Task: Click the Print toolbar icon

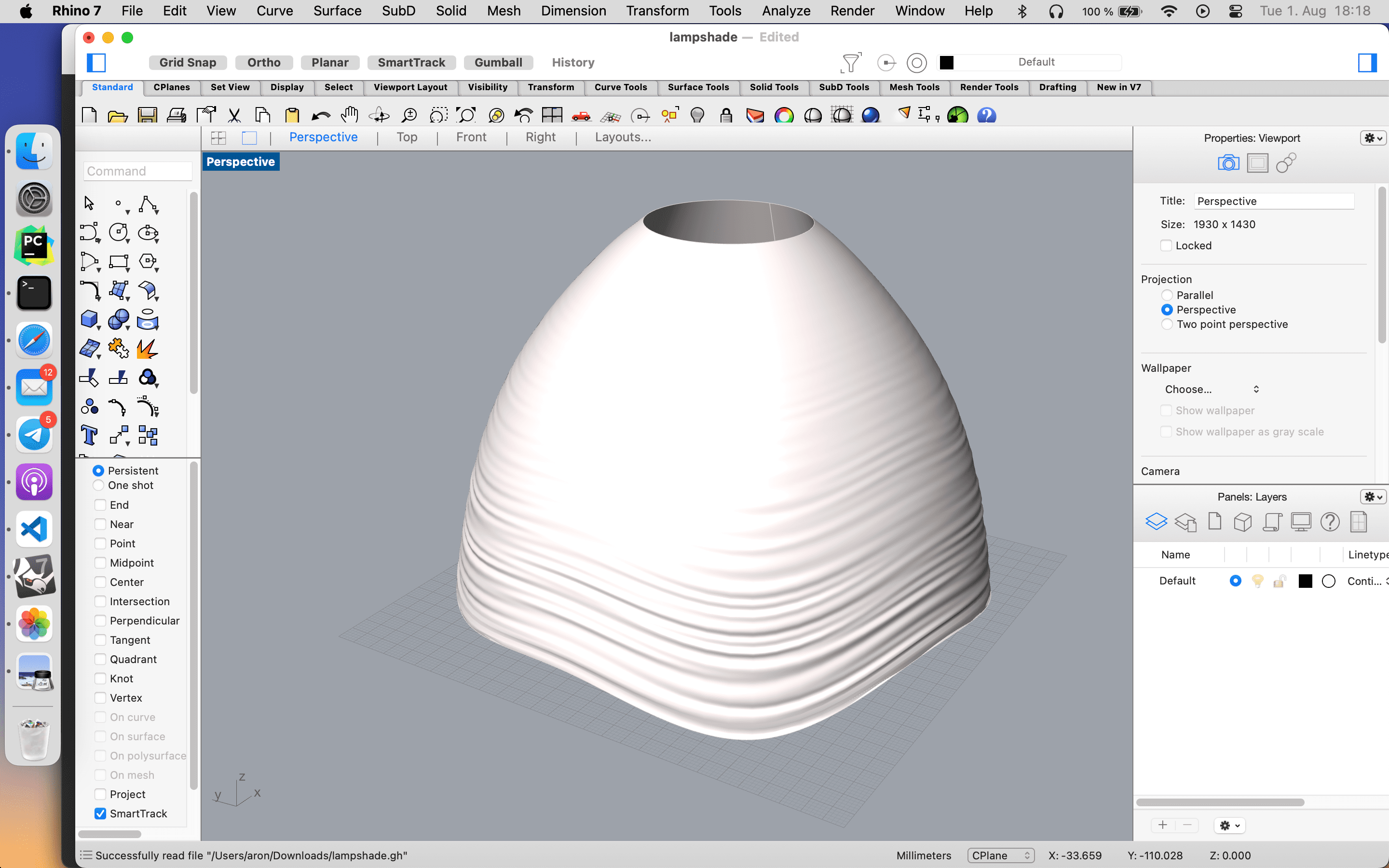Action: (176, 115)
